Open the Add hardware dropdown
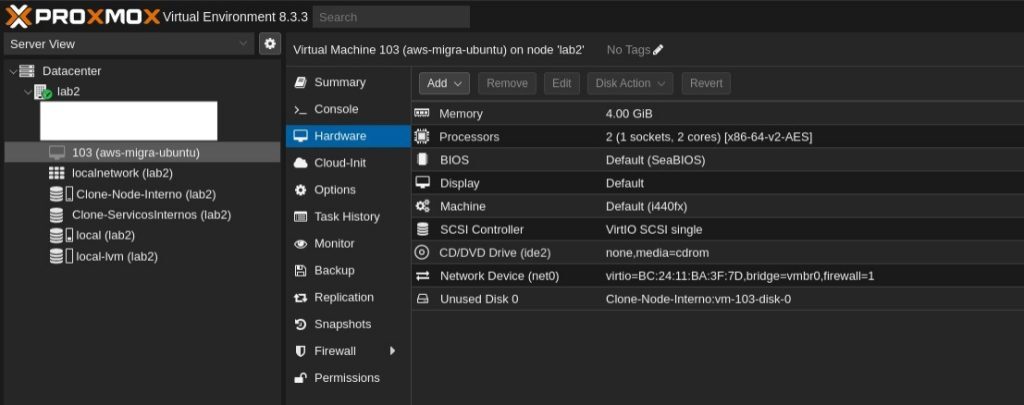 pos(443,83)
